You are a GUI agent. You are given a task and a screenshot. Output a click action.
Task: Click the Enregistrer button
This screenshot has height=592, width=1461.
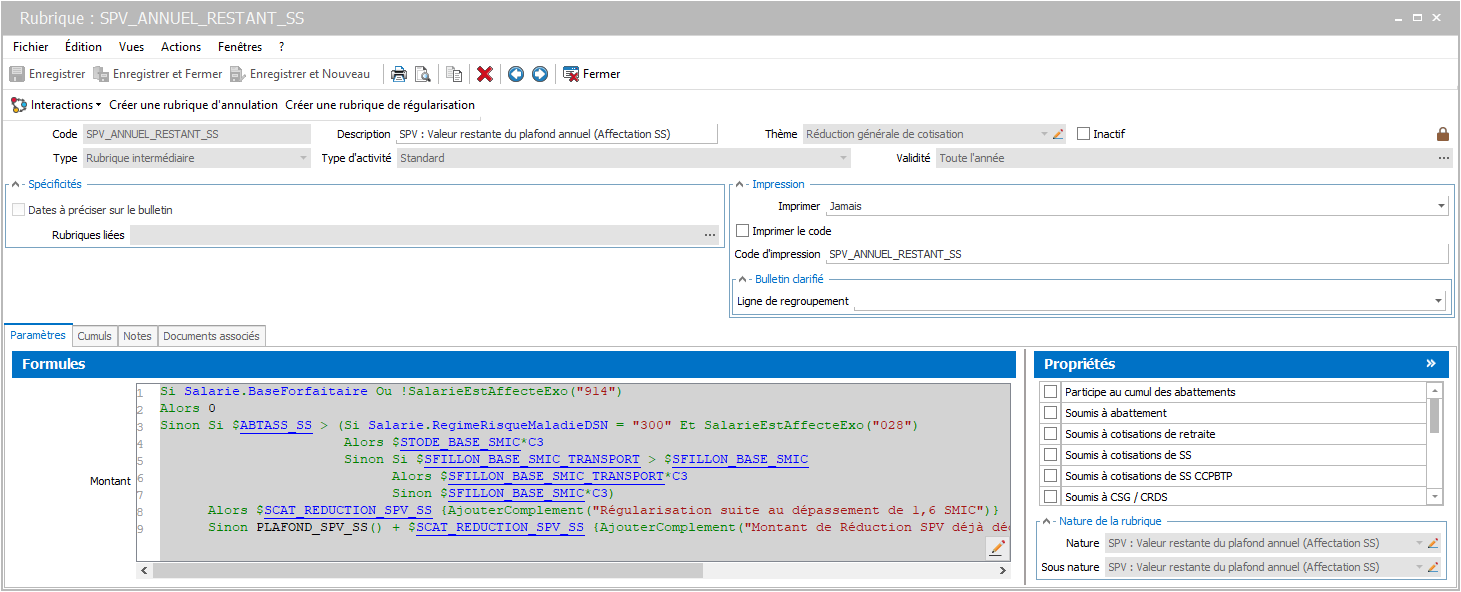pyautogui.click(x=48, y=74)
